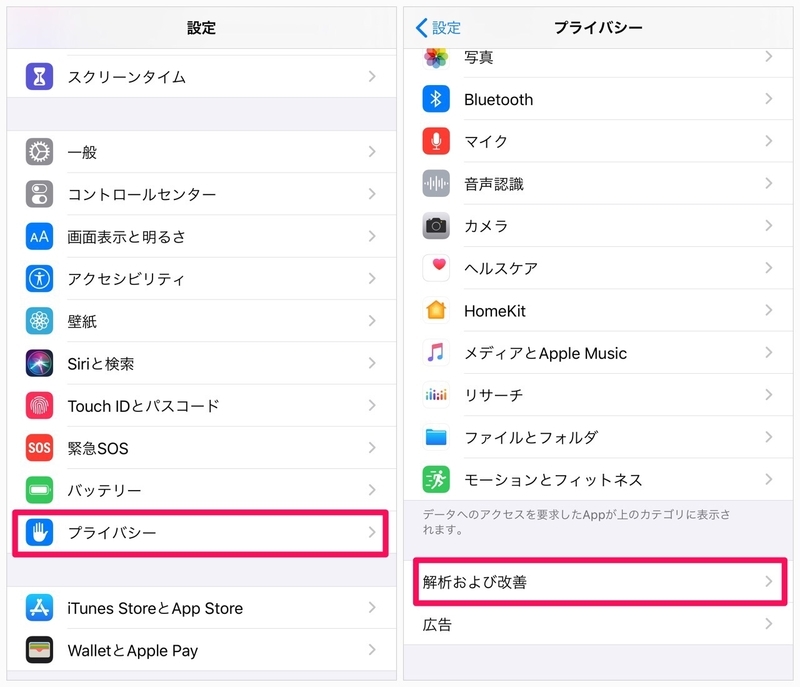Open WalletとApple Pay settings
The height and width of the screenshot is (687, 800).
click(x=202, y=650)
